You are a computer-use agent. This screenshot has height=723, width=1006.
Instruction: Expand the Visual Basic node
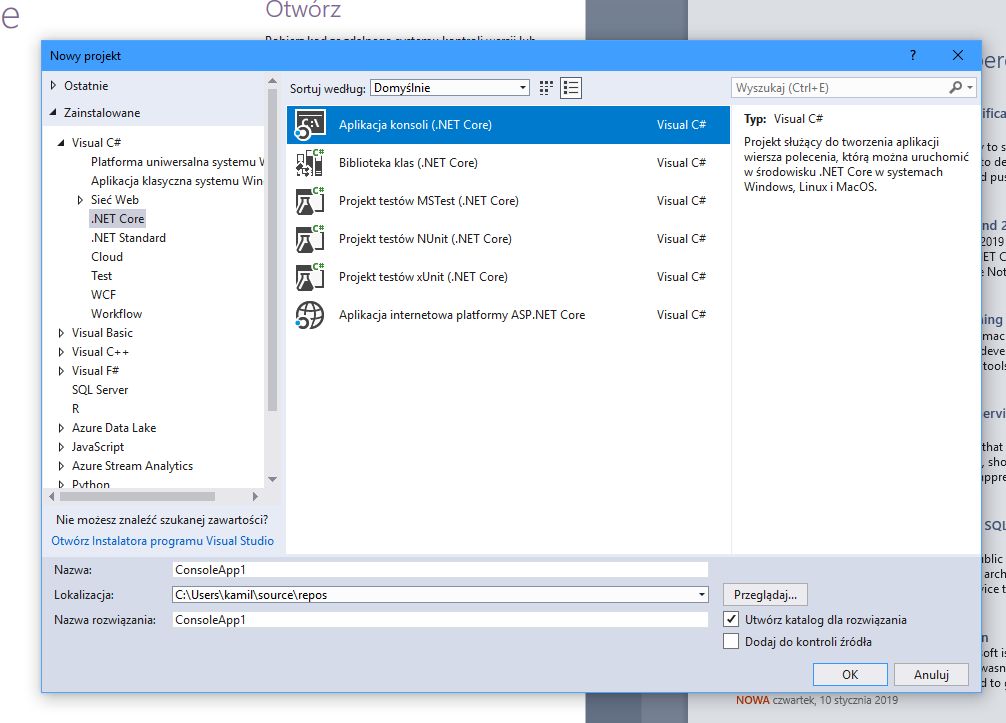click(x=61, y=333)
